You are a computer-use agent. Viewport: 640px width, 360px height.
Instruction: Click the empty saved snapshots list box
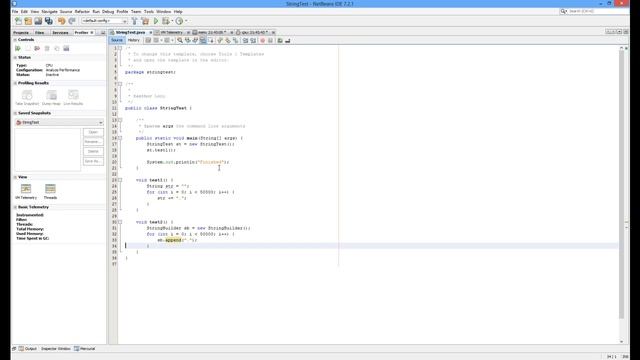[x=48, y=150]
